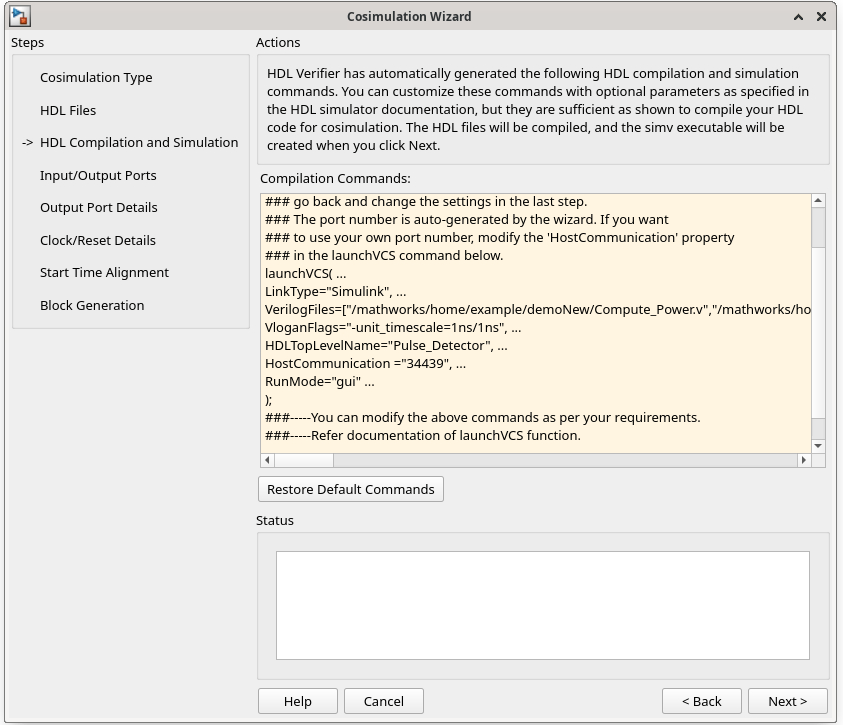
Task: Click scroll up arrow in compilation commands
Action: point(818,201)
